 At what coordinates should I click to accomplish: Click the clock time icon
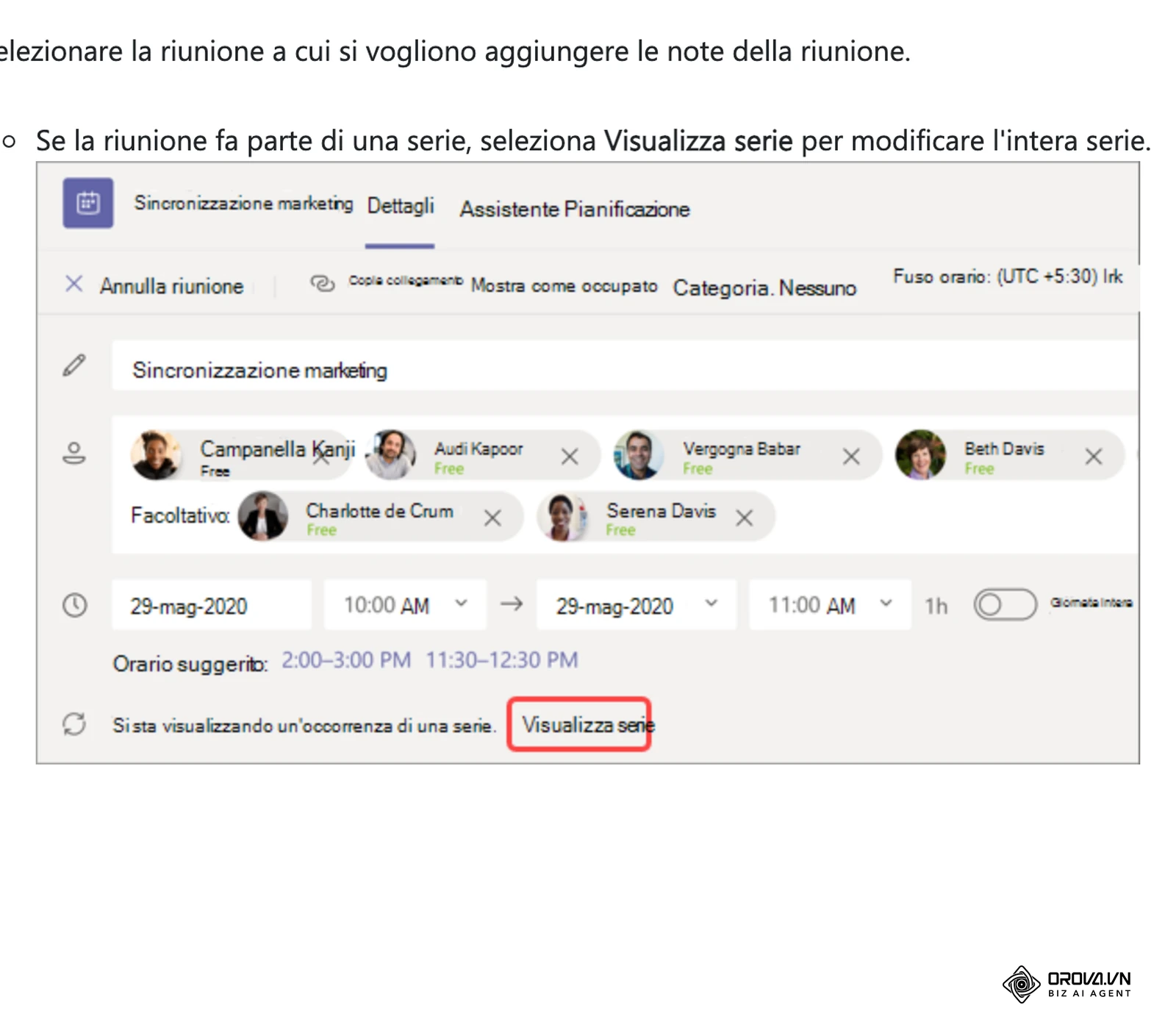pyautogui.click(x=75, y=605)
